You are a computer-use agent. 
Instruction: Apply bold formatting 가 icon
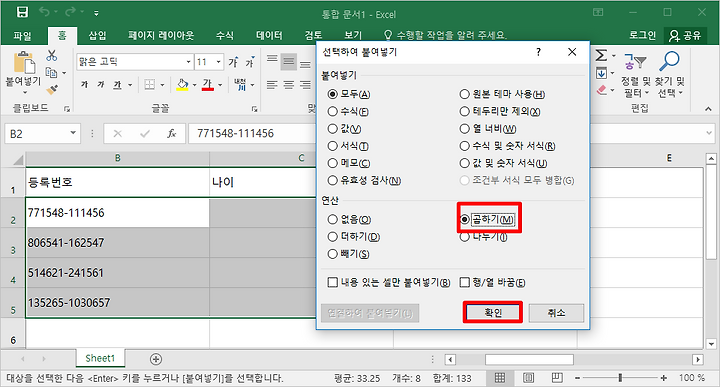(x=84, y=84)
